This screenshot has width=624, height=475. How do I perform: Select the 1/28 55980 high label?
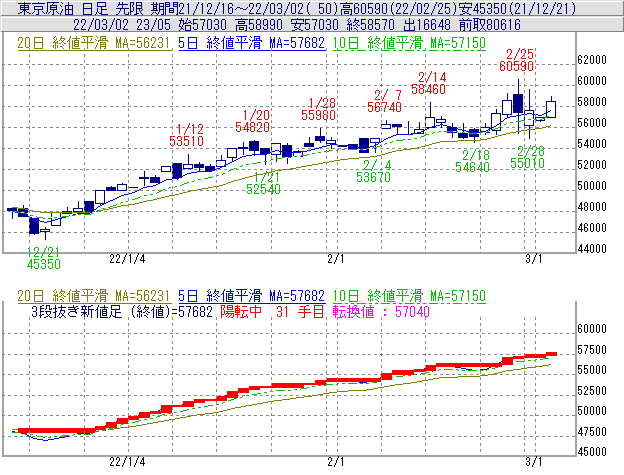[x=318, y=109]
